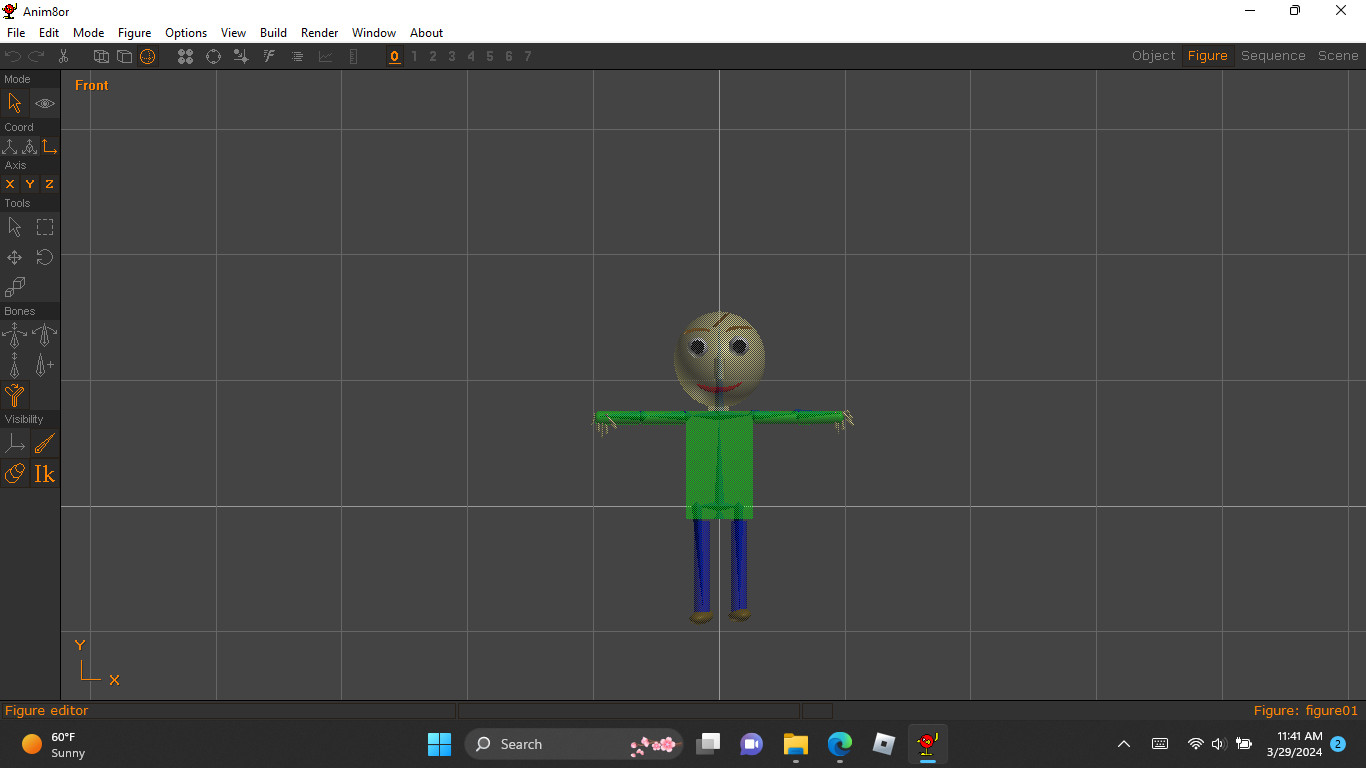Activate the Move tool under Tools

(x=15, y=257)
